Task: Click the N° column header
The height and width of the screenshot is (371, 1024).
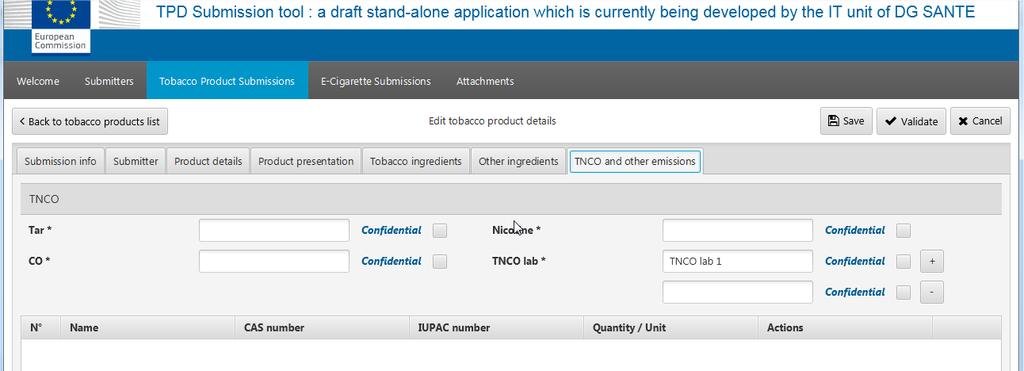Action: tap(41, 328)
